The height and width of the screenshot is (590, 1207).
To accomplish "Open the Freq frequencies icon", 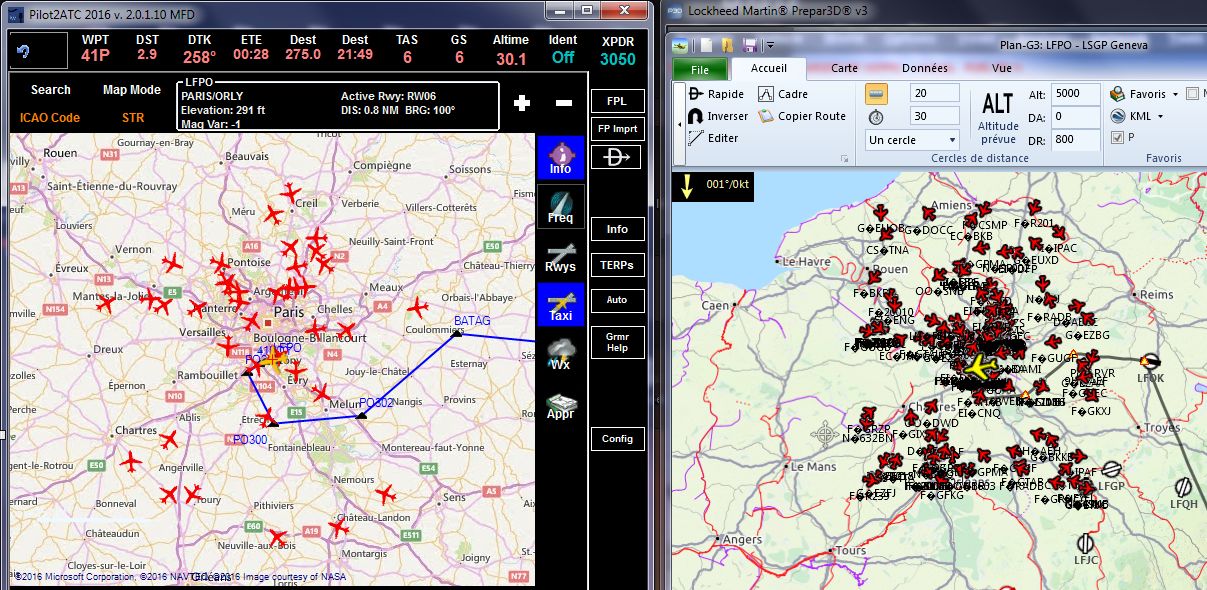I will pos(560,207).
